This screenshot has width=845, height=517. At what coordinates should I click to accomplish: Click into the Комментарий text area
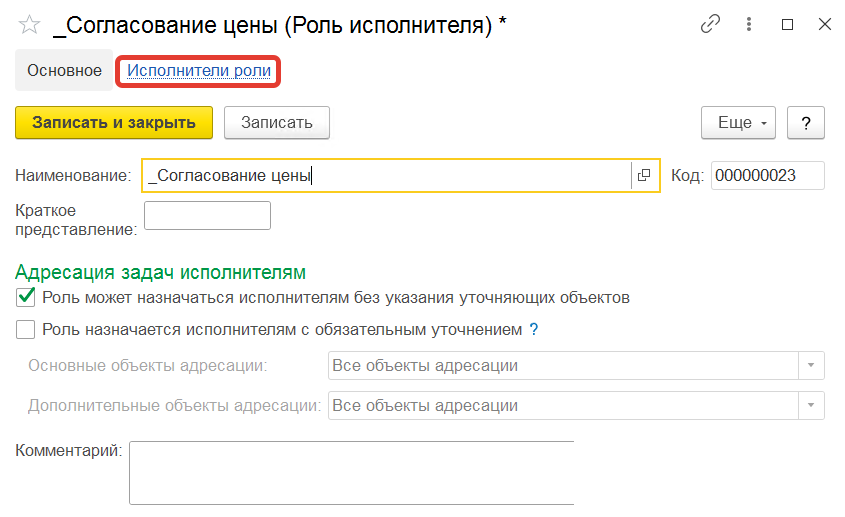click(351, 473)
